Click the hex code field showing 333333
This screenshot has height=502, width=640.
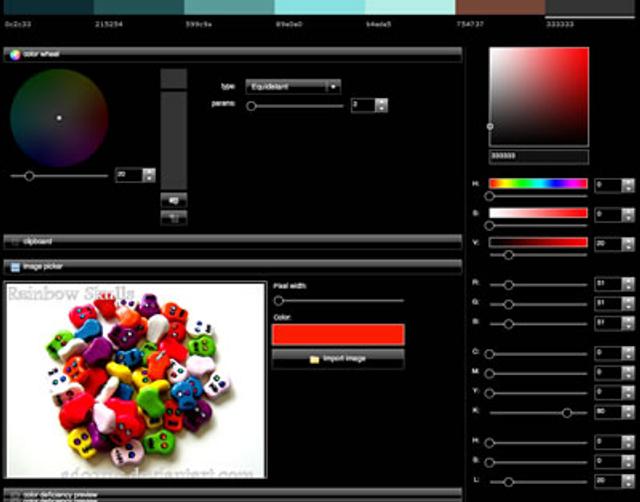pos(539,156)
